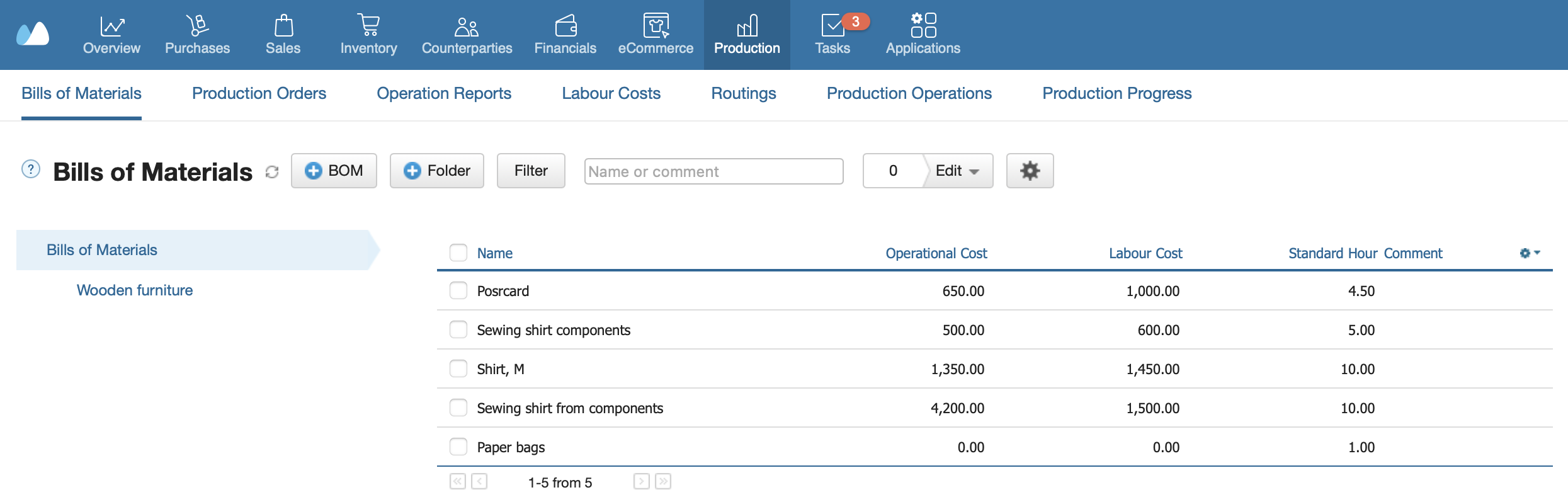Open Tasks with 3 notifications

833,26
